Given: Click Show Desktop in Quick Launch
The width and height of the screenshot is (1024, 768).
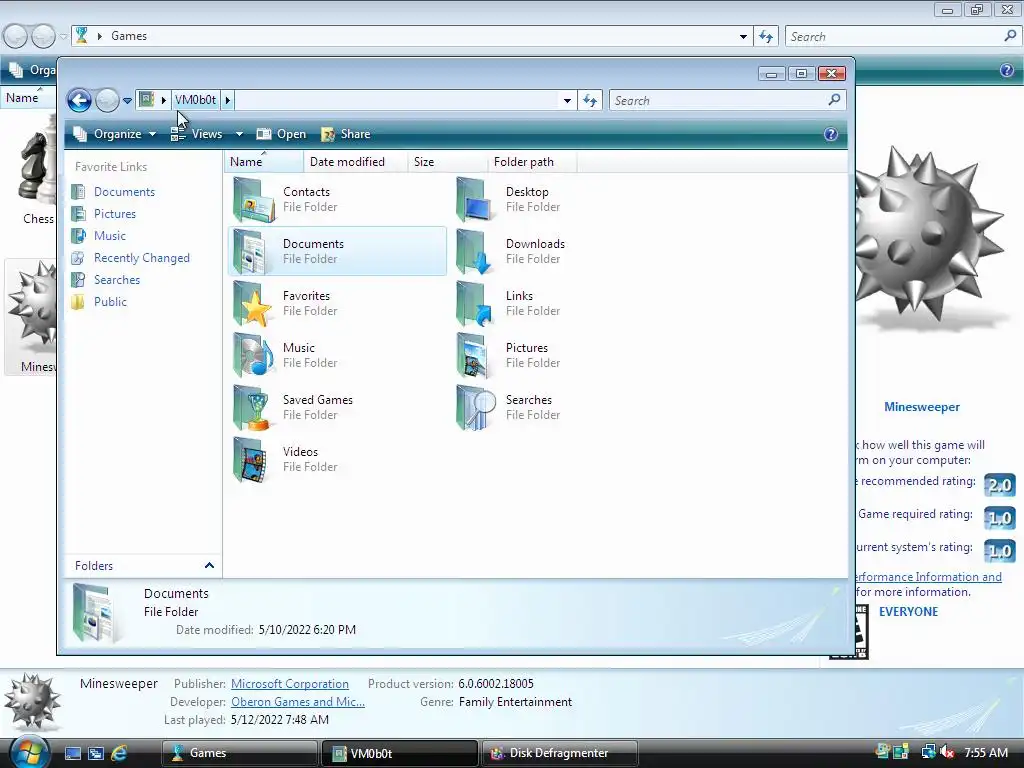Looking at the screenshot, I should 73,753.
